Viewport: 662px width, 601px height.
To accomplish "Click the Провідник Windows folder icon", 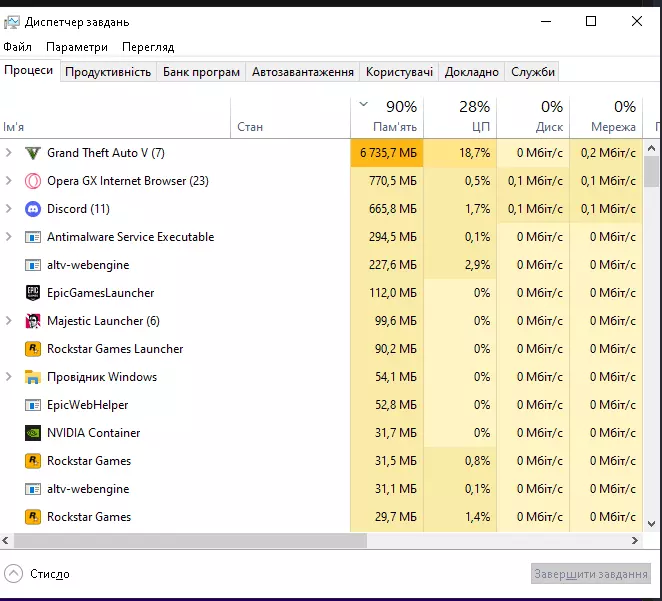I will coord(33,377).
